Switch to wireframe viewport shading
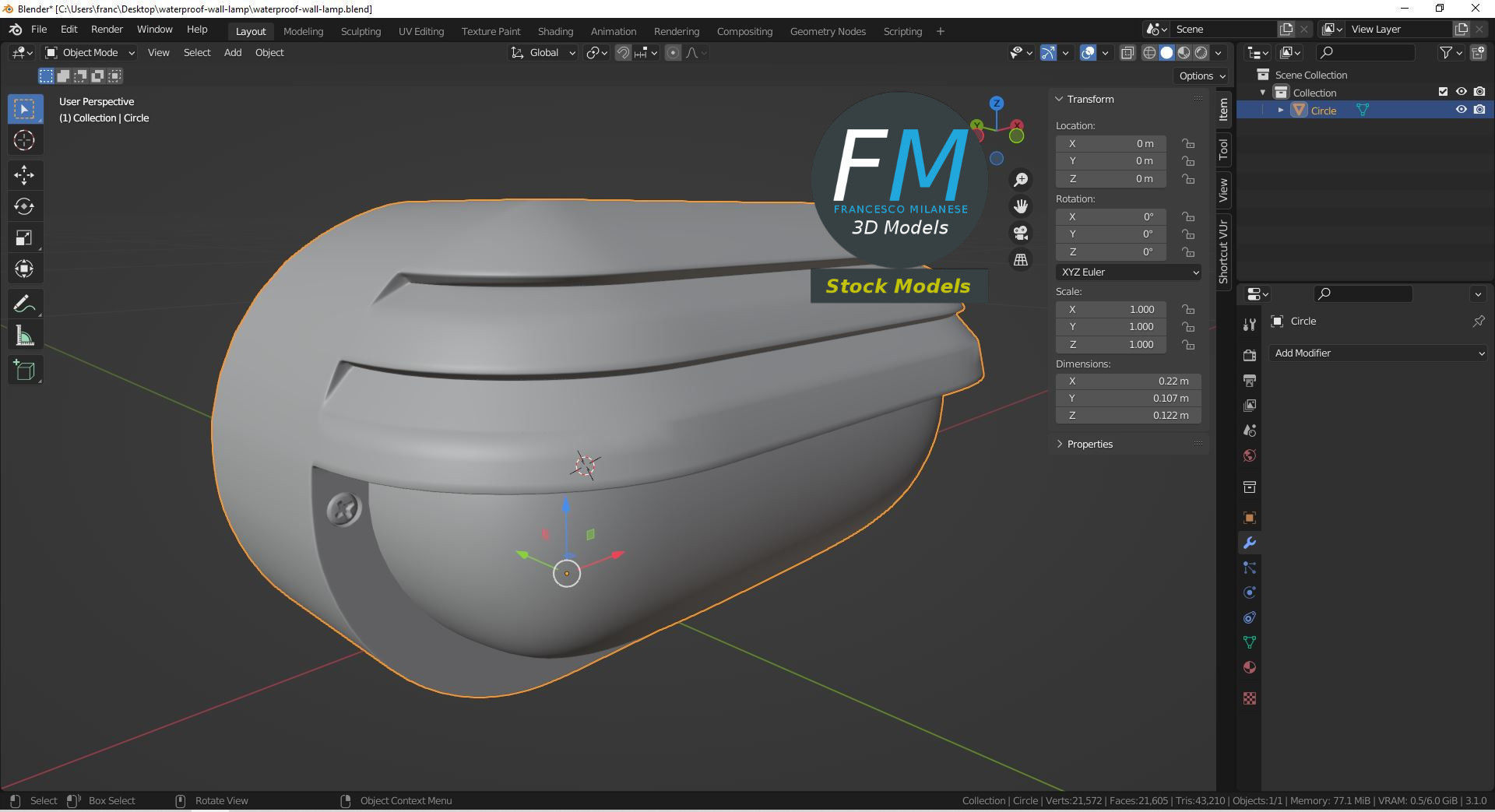This screenshot has width=1495, height=812. pyautogui.click(x=1149, y=53)
